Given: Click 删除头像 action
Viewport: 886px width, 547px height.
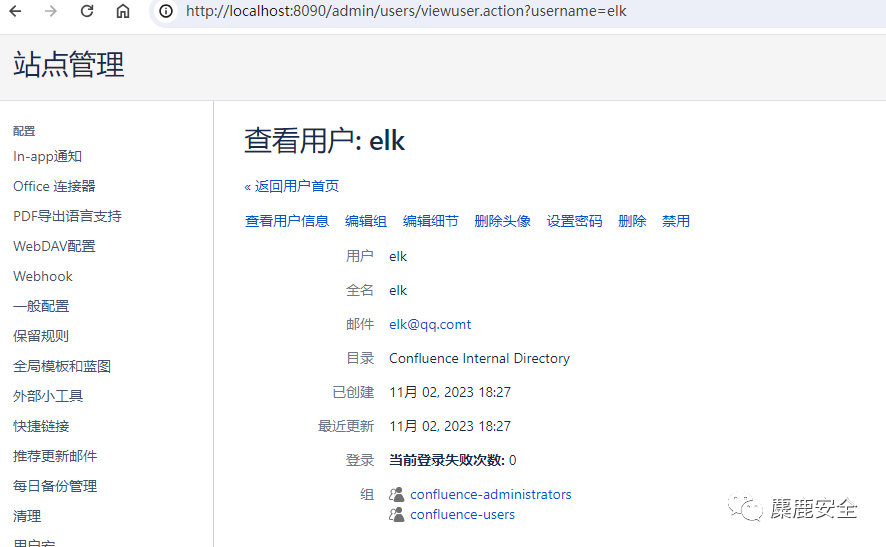Looking at the screenshot, I should coord(502,221).
